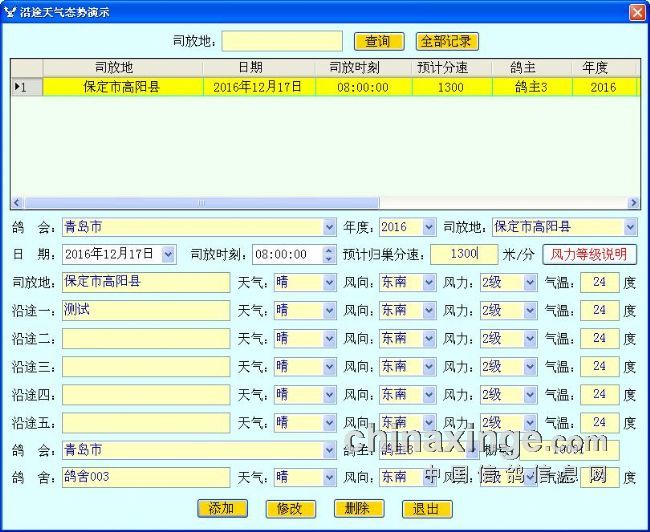Click the empty 沿途四 location field
The height and width of the screenshot is (532, 650).
146,395
